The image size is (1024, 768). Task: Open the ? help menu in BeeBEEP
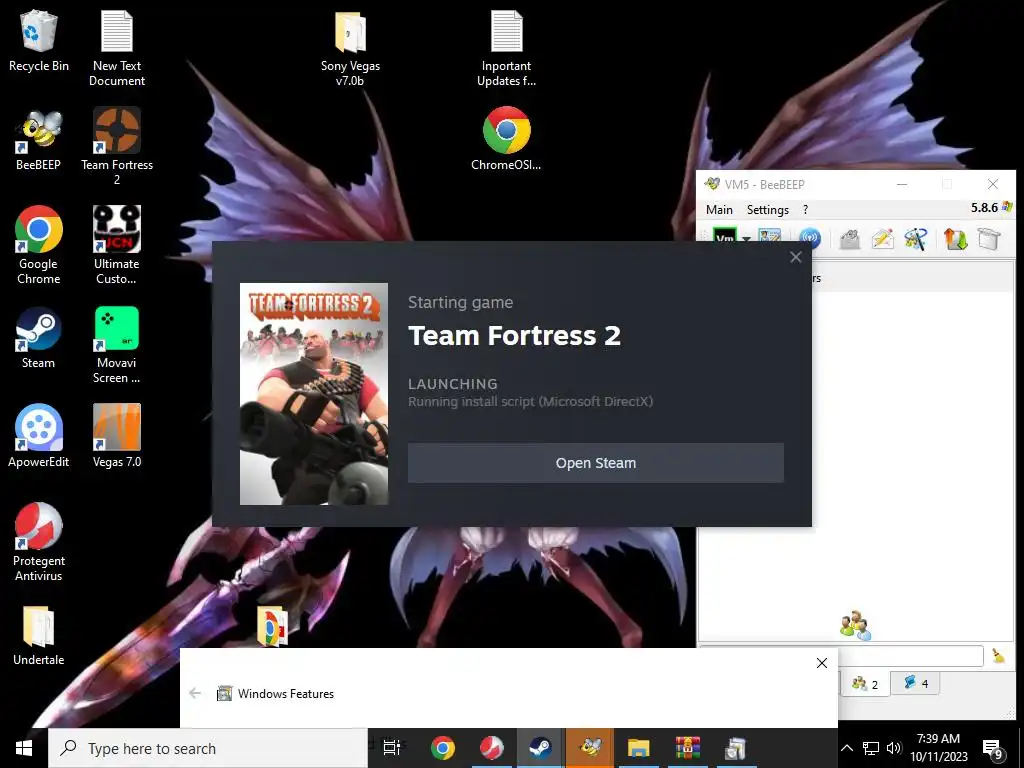pyautogui.click(x=805, y=210)
